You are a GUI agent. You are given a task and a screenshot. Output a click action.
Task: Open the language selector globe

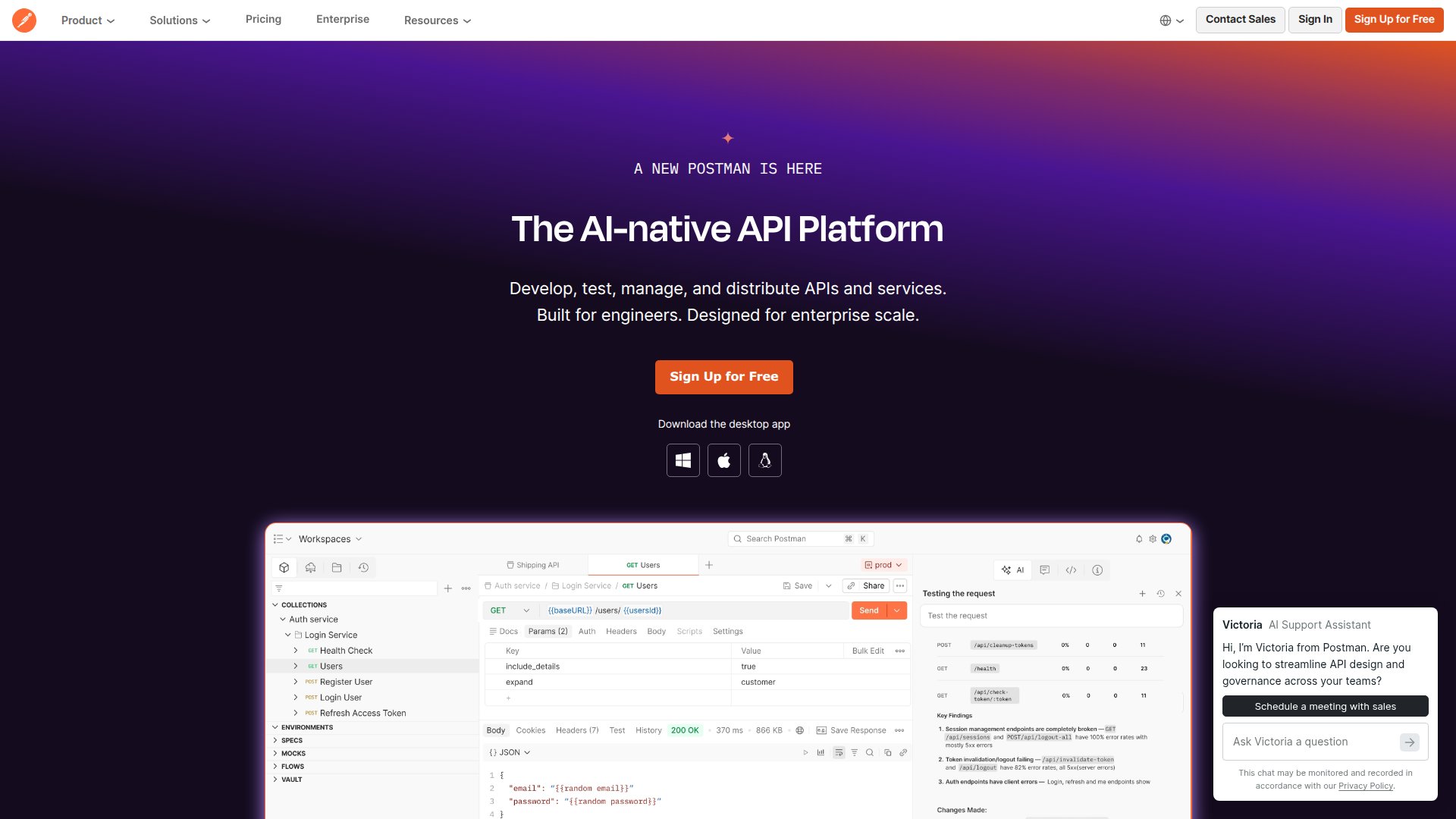(x=1172, y=20)
